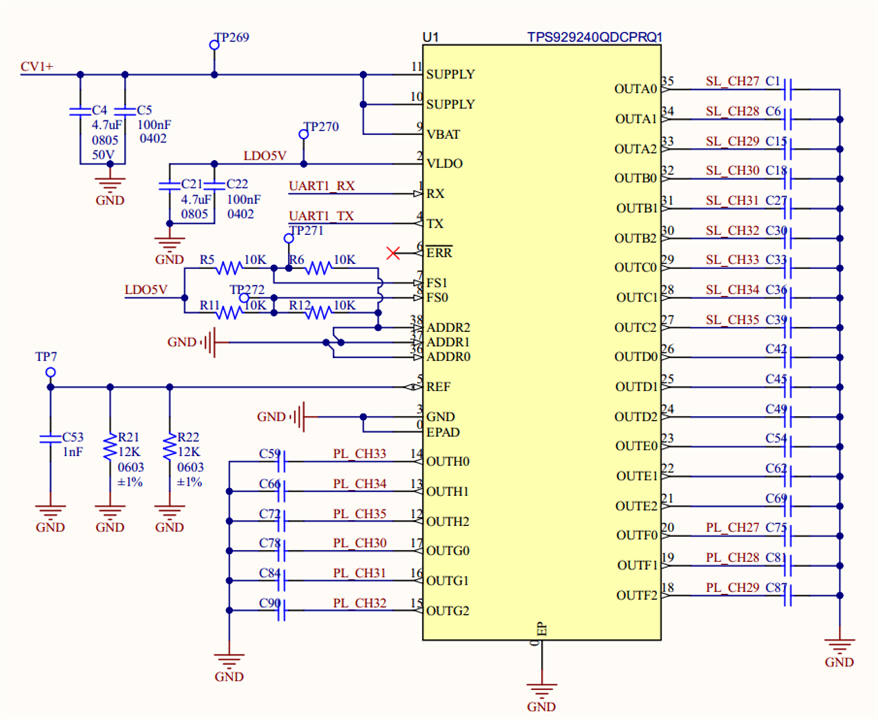Screen dimensions: 878x720
Task: Select the SUPPLY pin 11 label
Action: [x=450, y=74]
